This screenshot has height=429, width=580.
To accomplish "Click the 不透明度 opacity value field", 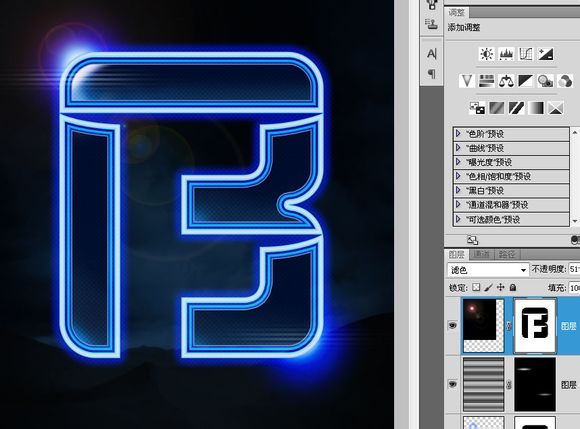I will pos(574,269).
